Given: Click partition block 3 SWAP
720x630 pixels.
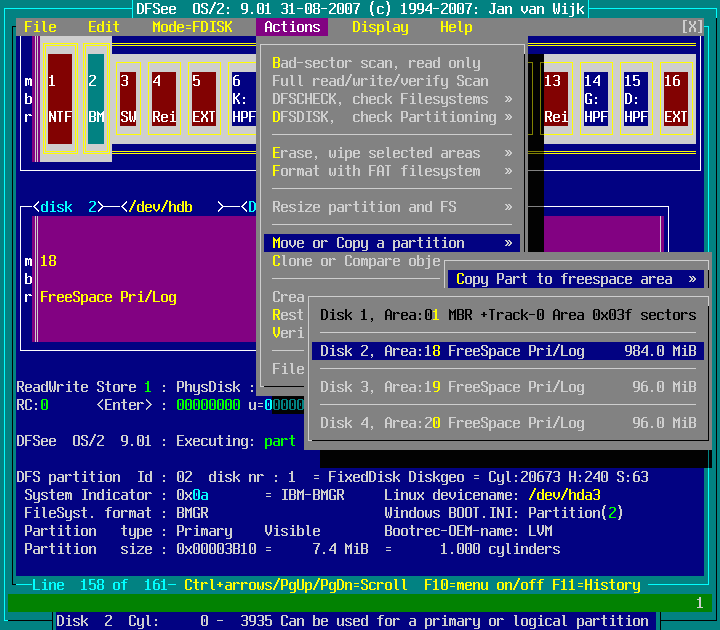Looking at the screenshot, I should pos(128,98).
